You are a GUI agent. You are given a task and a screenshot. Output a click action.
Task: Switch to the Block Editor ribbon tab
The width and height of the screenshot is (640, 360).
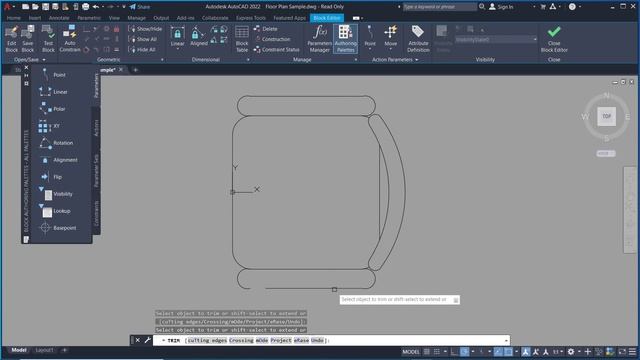click(327, 18)
